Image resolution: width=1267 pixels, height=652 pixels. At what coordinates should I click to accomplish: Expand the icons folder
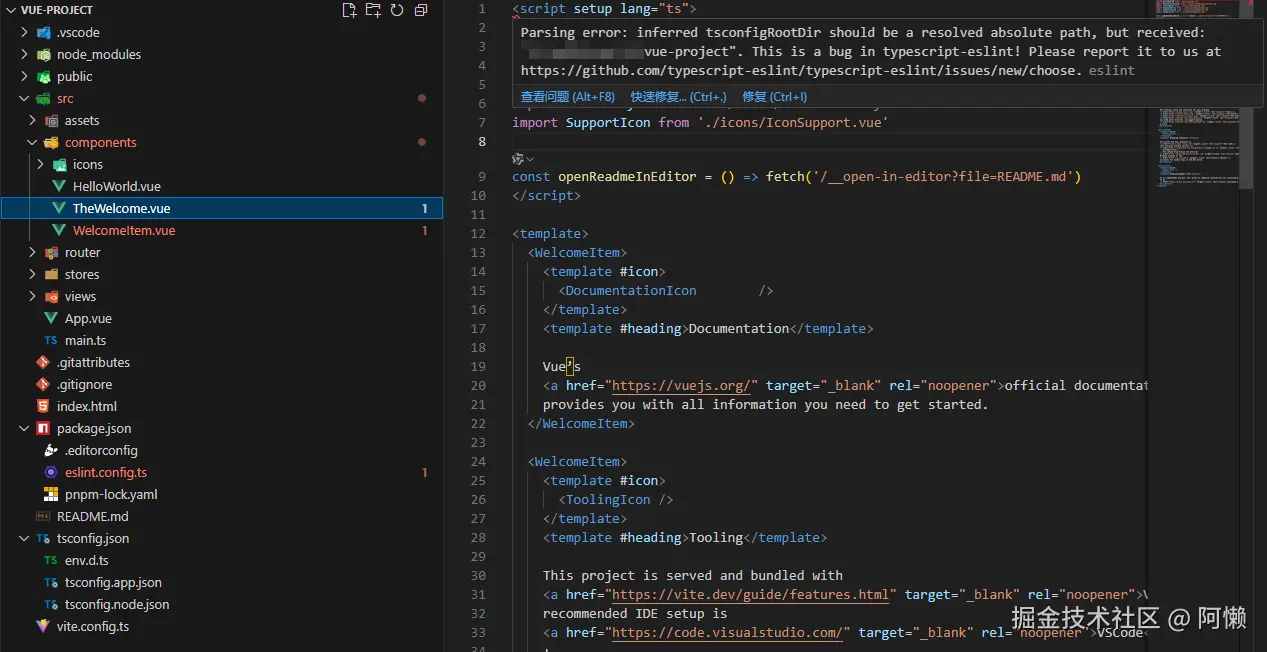click(41, 164)
